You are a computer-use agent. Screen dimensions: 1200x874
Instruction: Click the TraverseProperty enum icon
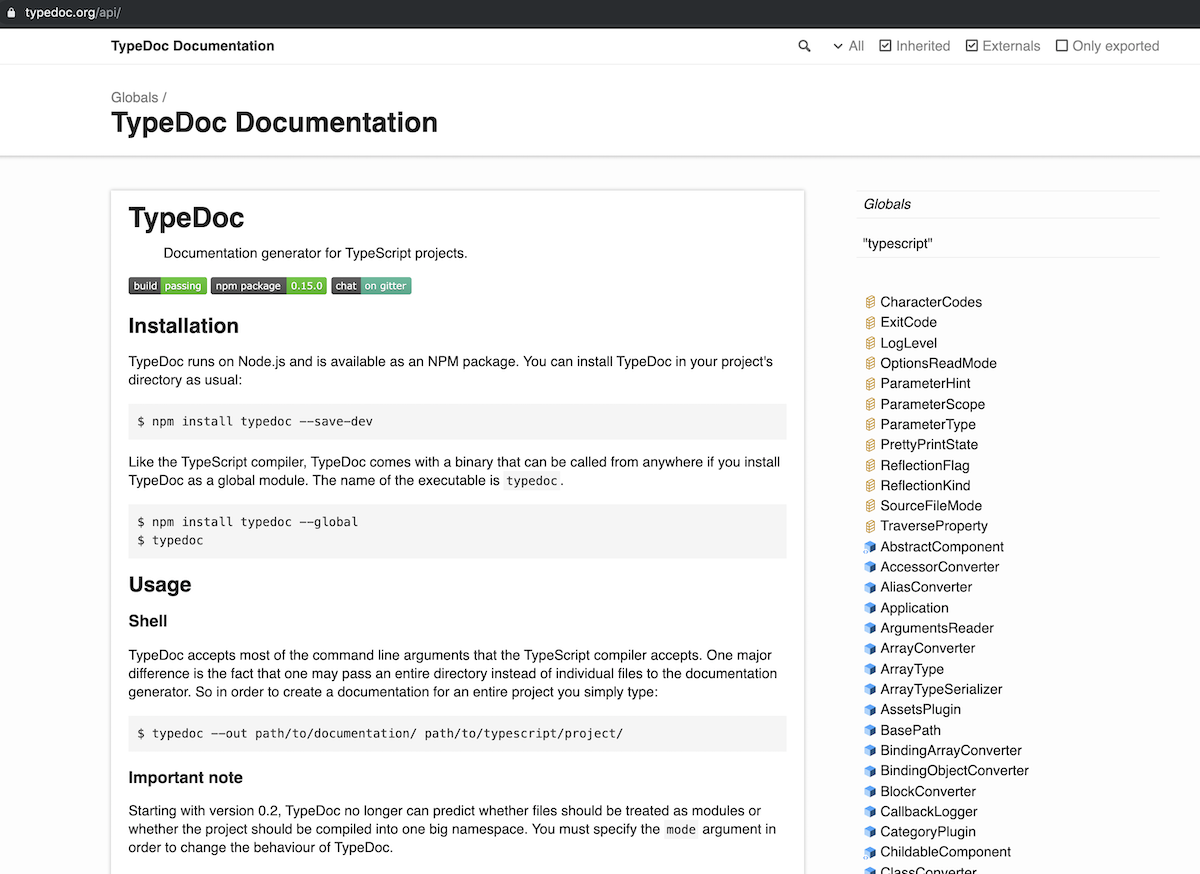(x=870, y=526)
